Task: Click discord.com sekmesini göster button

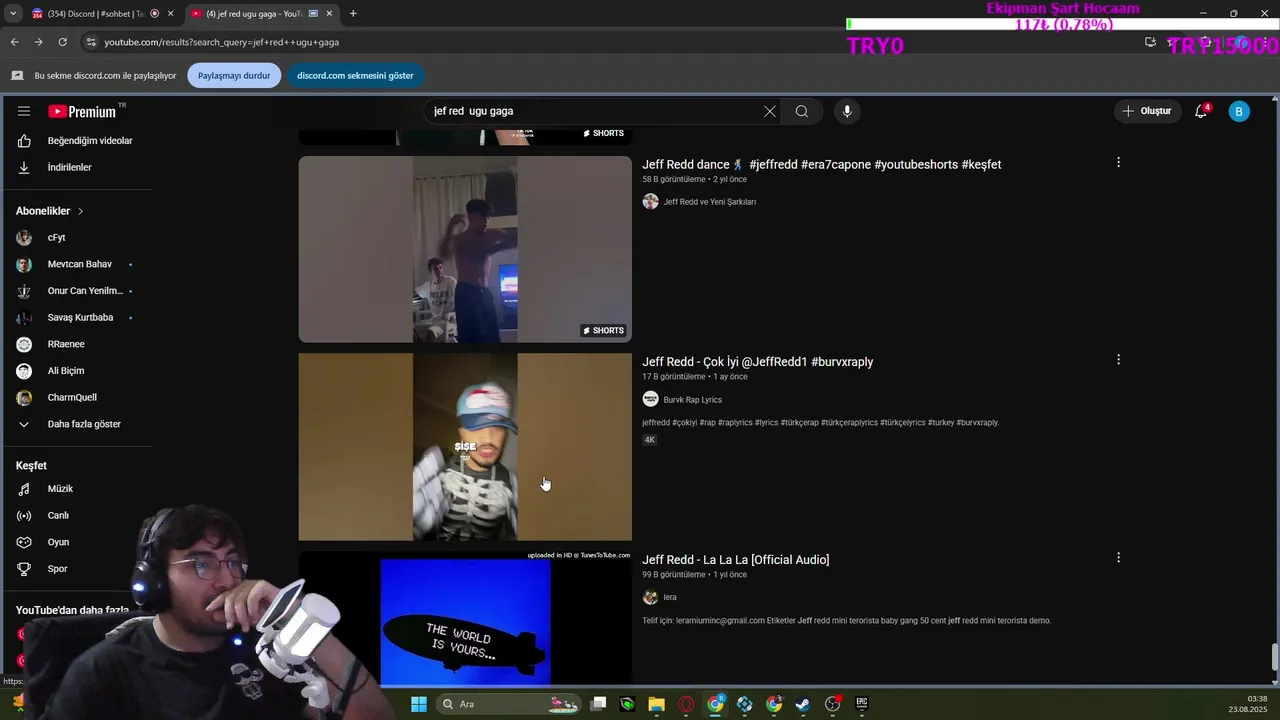Action: (355, 76)
